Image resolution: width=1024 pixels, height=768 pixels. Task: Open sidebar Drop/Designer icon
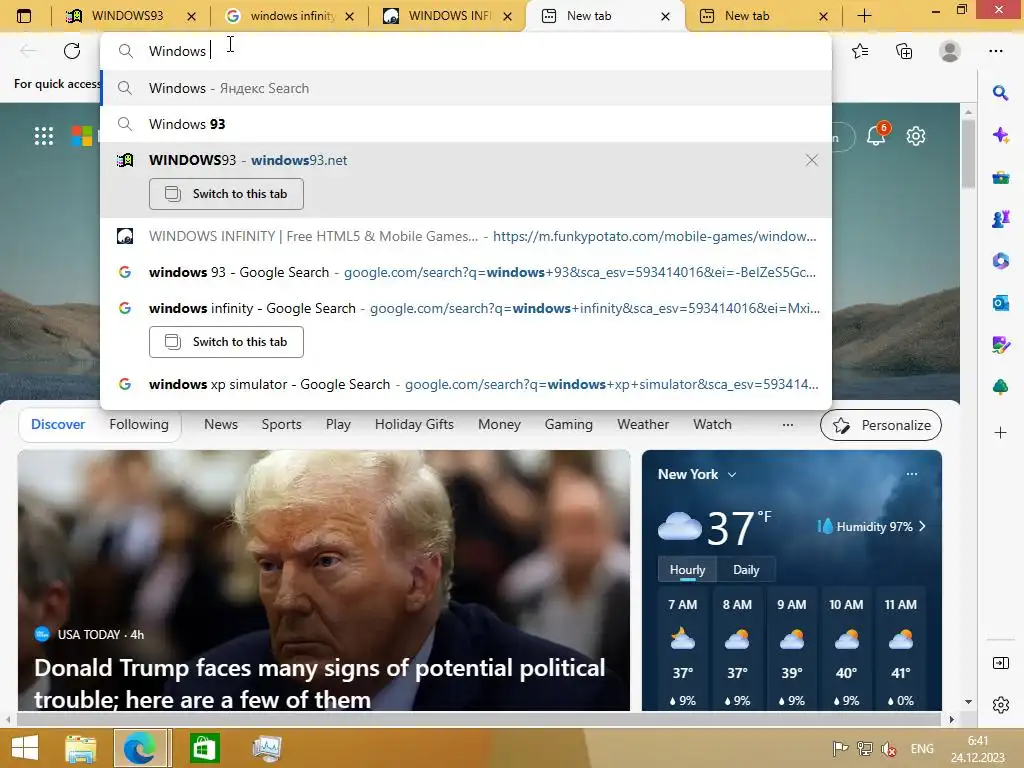click(1000, 345)
